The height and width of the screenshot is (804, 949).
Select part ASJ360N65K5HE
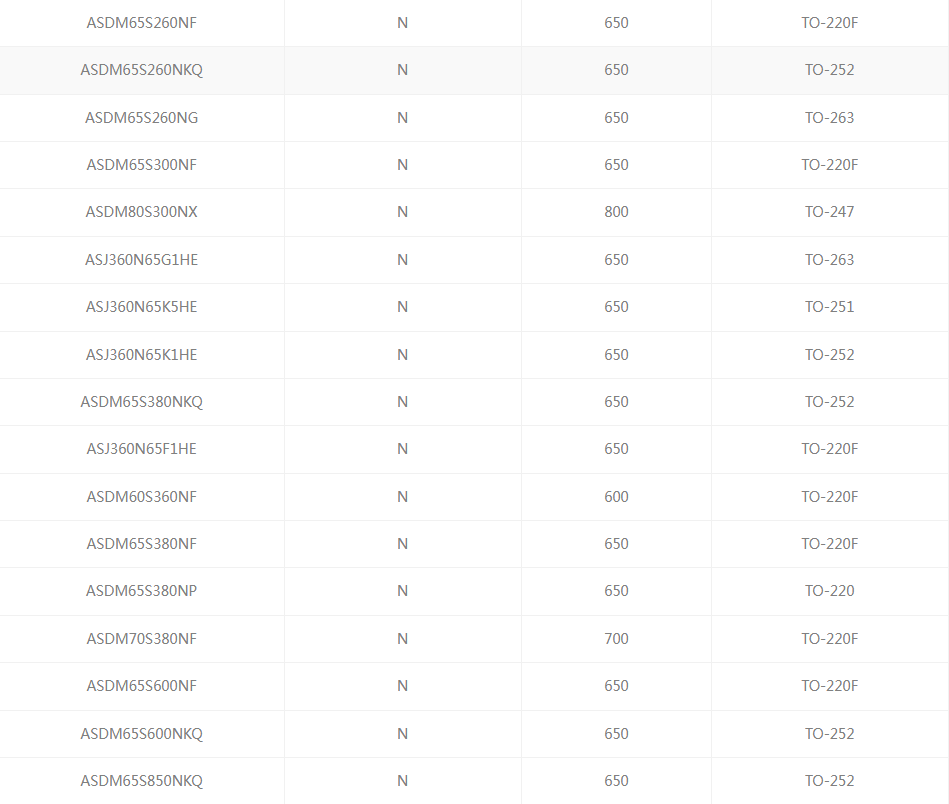click(x=141, y=307)
